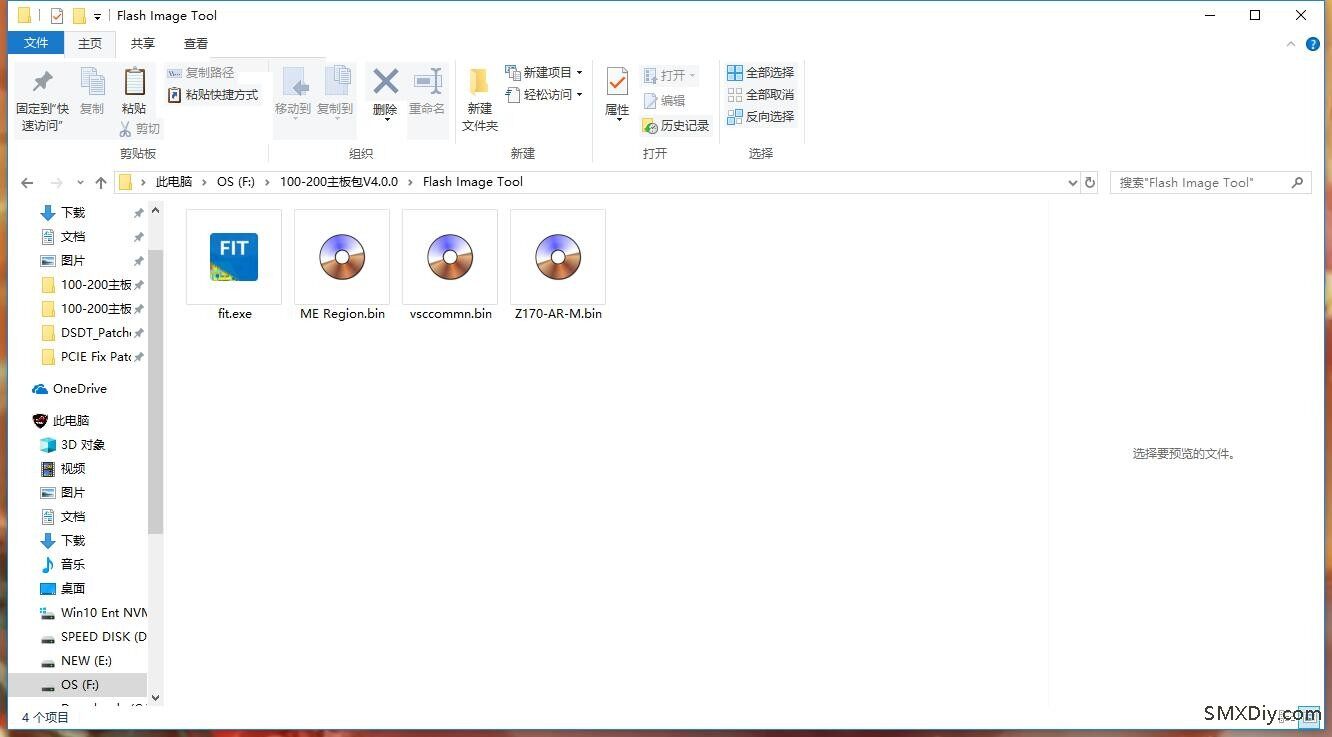Open 视频 folder in navigation pane
The width and height of the screenshot is (1332, 737).
pos(72,468)
